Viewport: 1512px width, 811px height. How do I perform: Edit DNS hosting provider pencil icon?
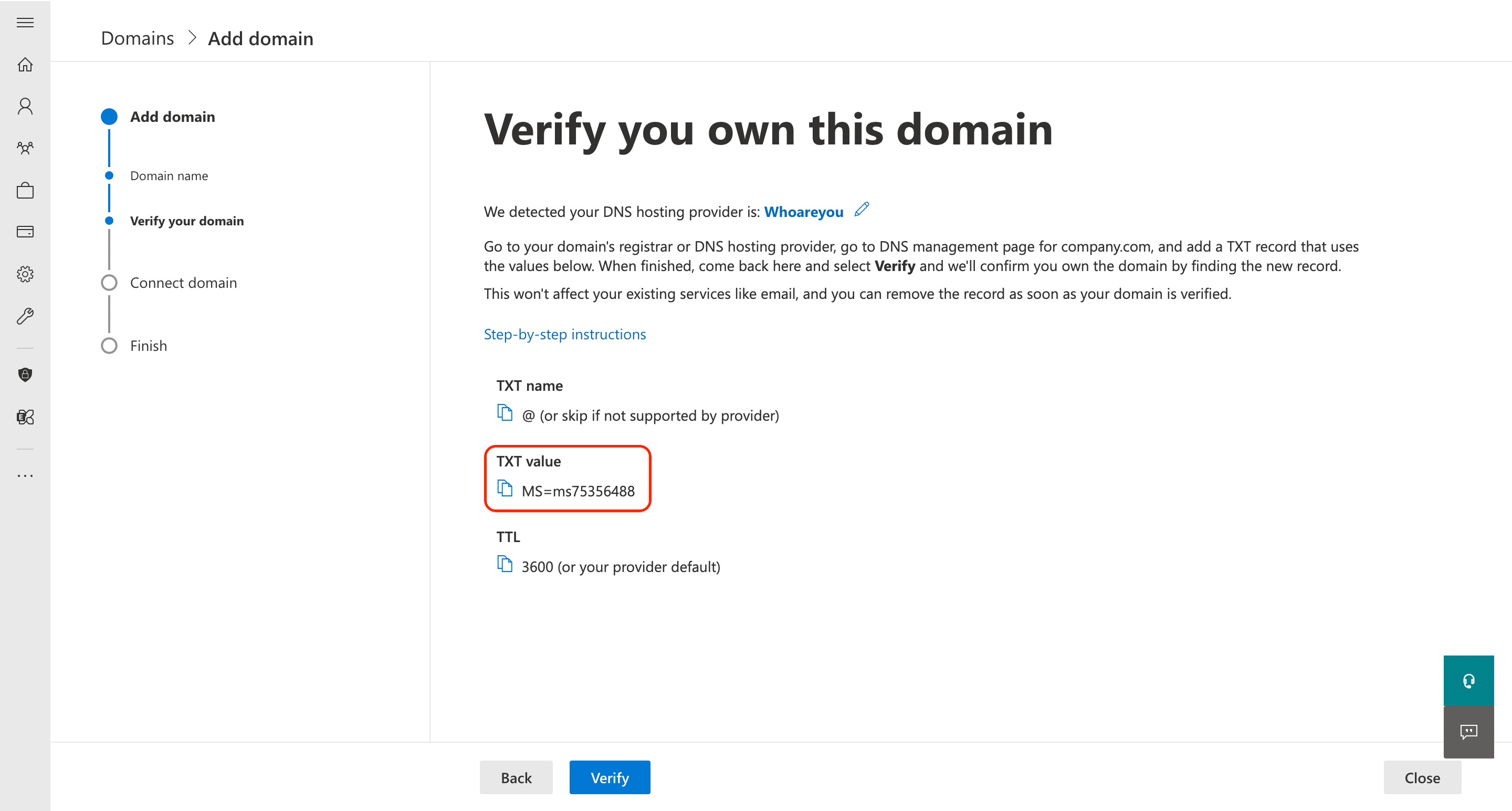point(861,210)
